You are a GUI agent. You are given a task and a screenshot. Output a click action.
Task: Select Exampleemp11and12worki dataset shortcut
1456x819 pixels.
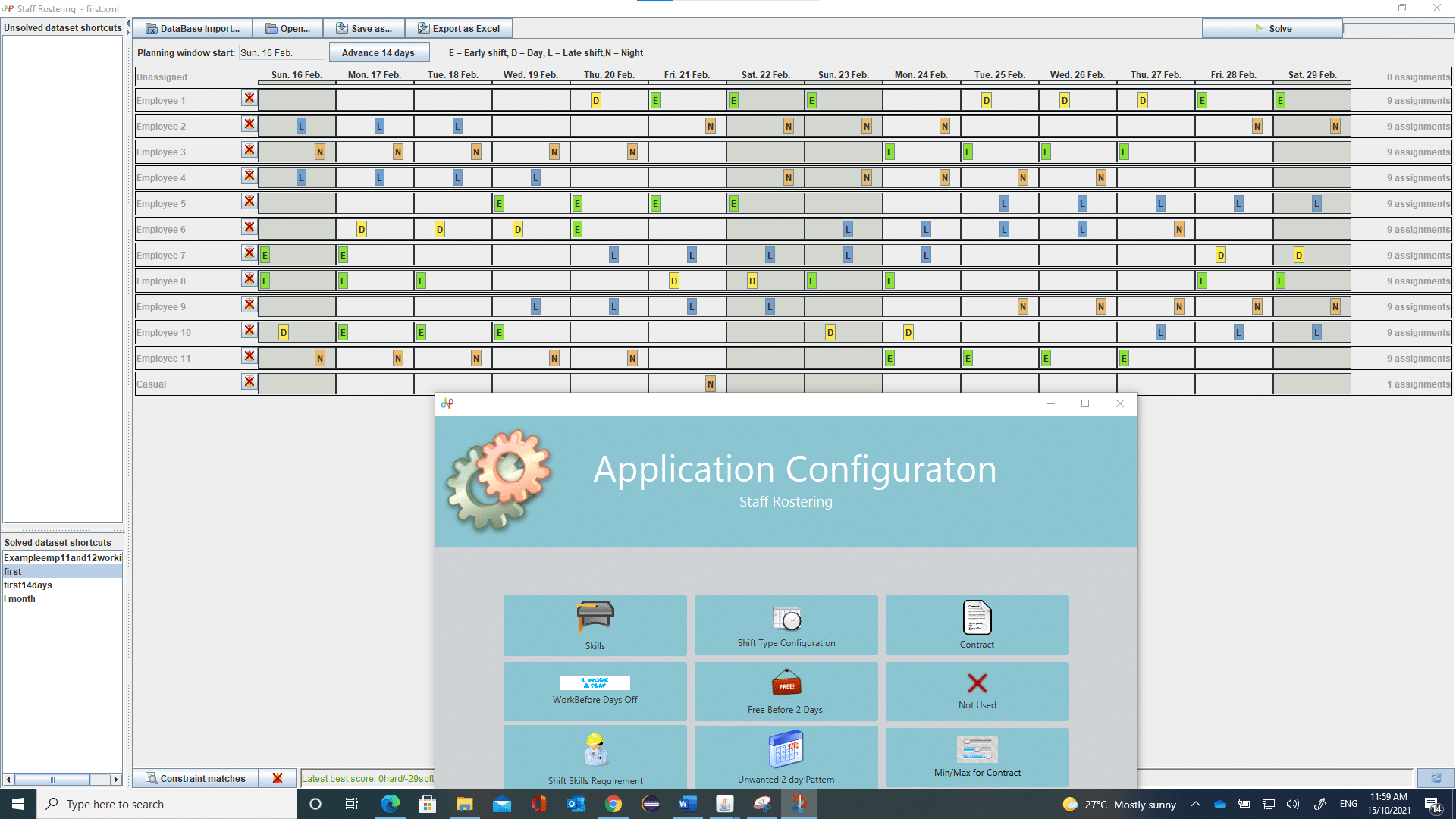(x=62, y=558)
